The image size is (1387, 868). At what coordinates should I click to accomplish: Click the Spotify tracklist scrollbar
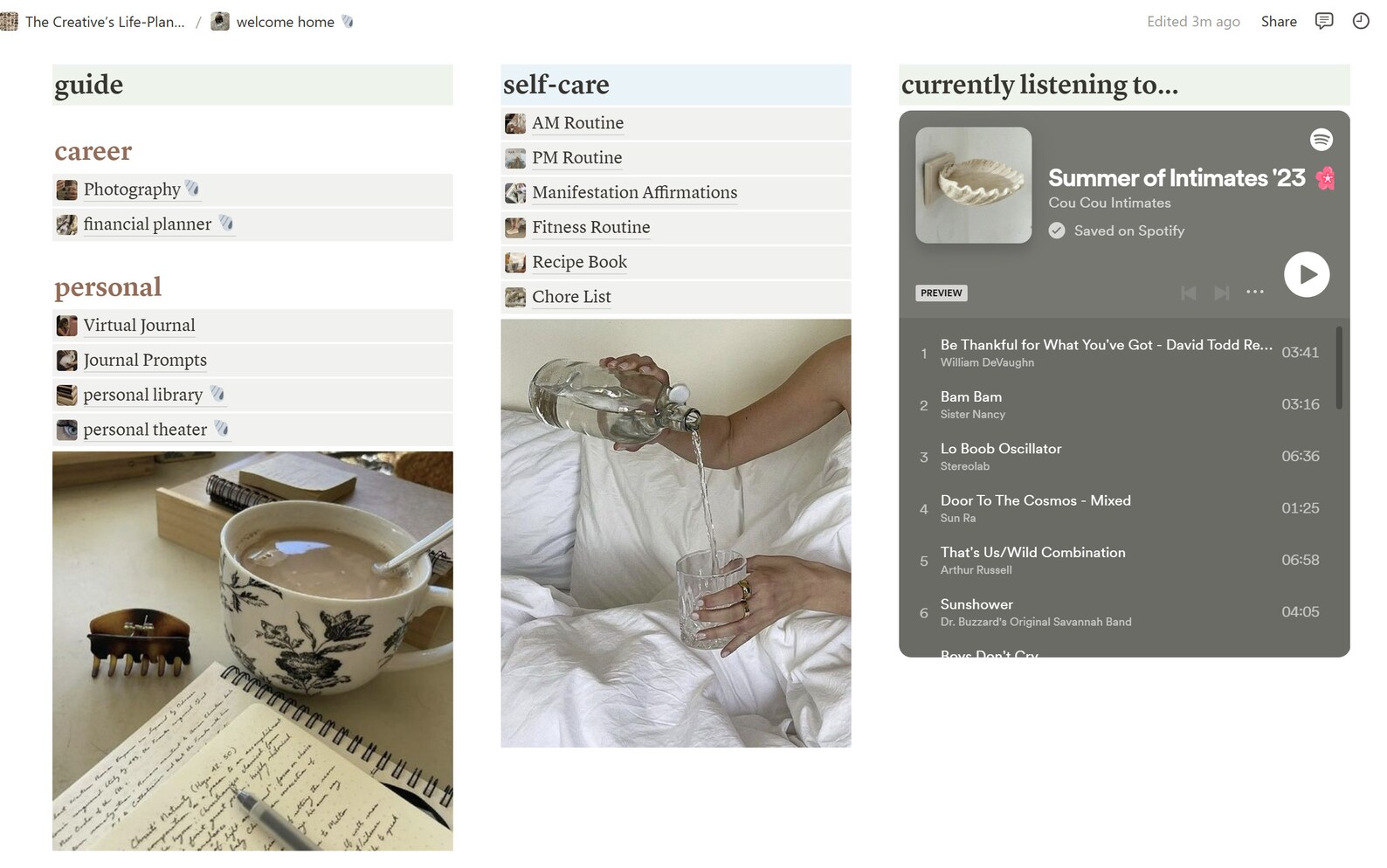pyautogui.click(x=1339, y=368)
